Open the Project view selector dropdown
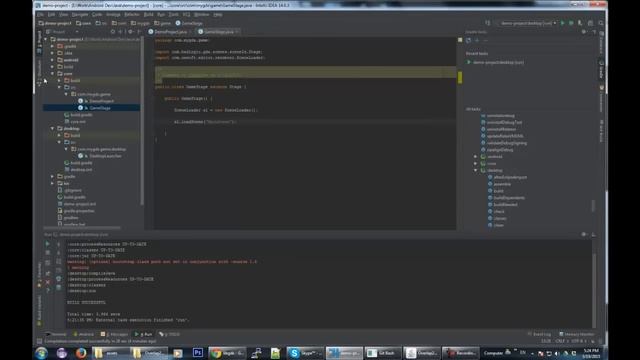This screenshot has height=360, width=640. coord(62,32)
